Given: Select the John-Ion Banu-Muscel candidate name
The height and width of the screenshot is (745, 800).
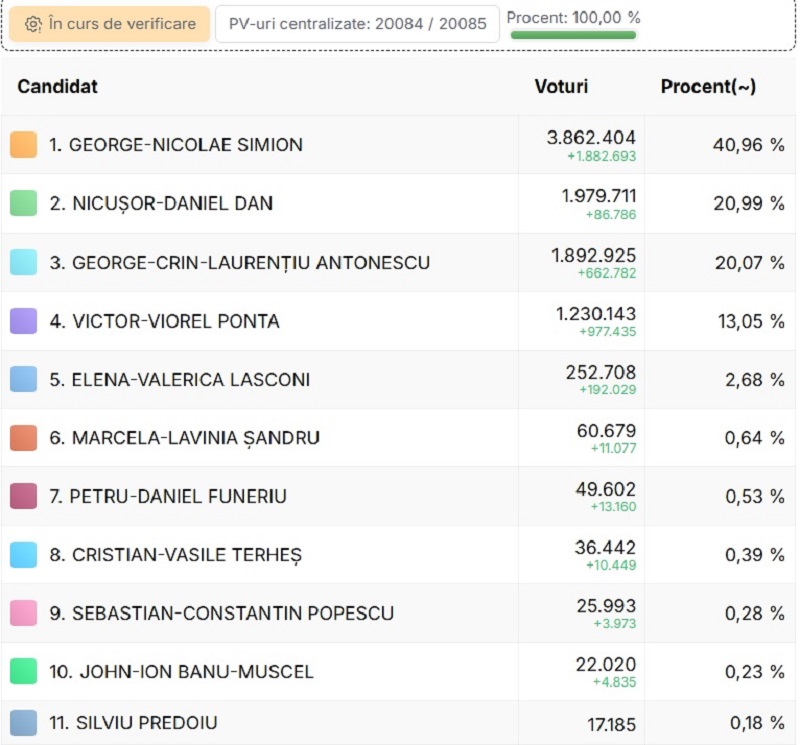Looking at the screenshot, I should coord(181,672).
